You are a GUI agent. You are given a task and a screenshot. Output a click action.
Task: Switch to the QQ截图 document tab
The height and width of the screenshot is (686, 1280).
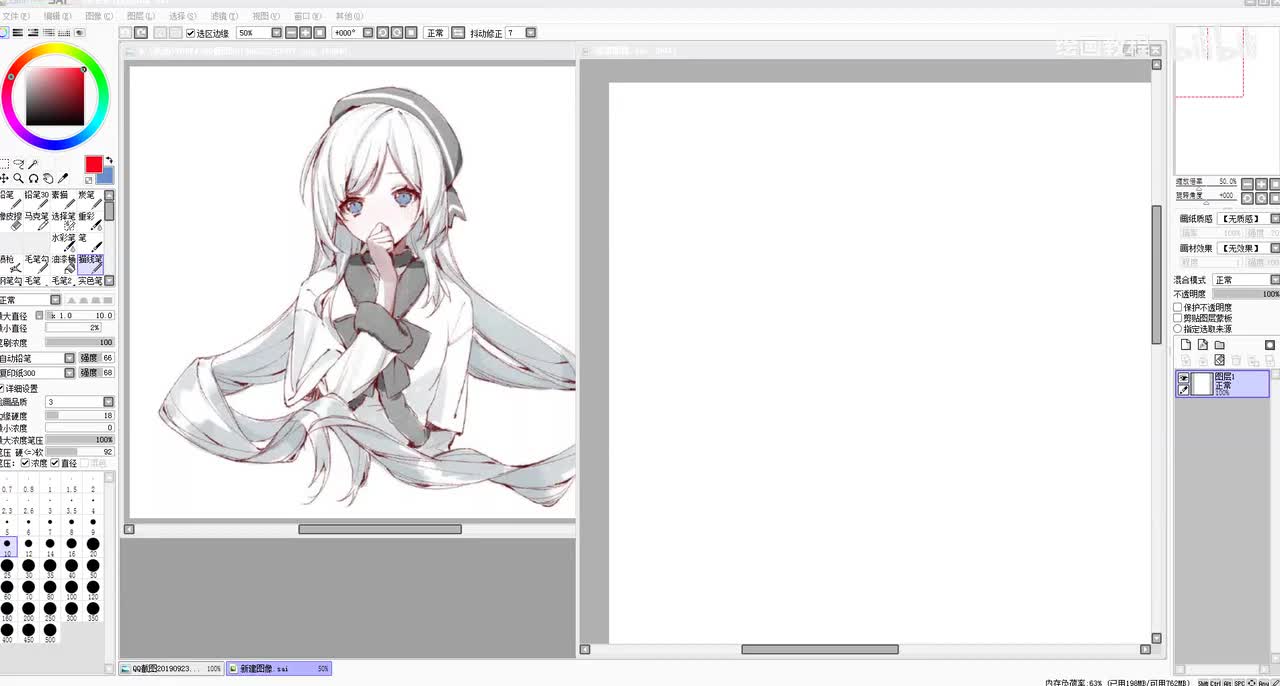tap(171, 668)
